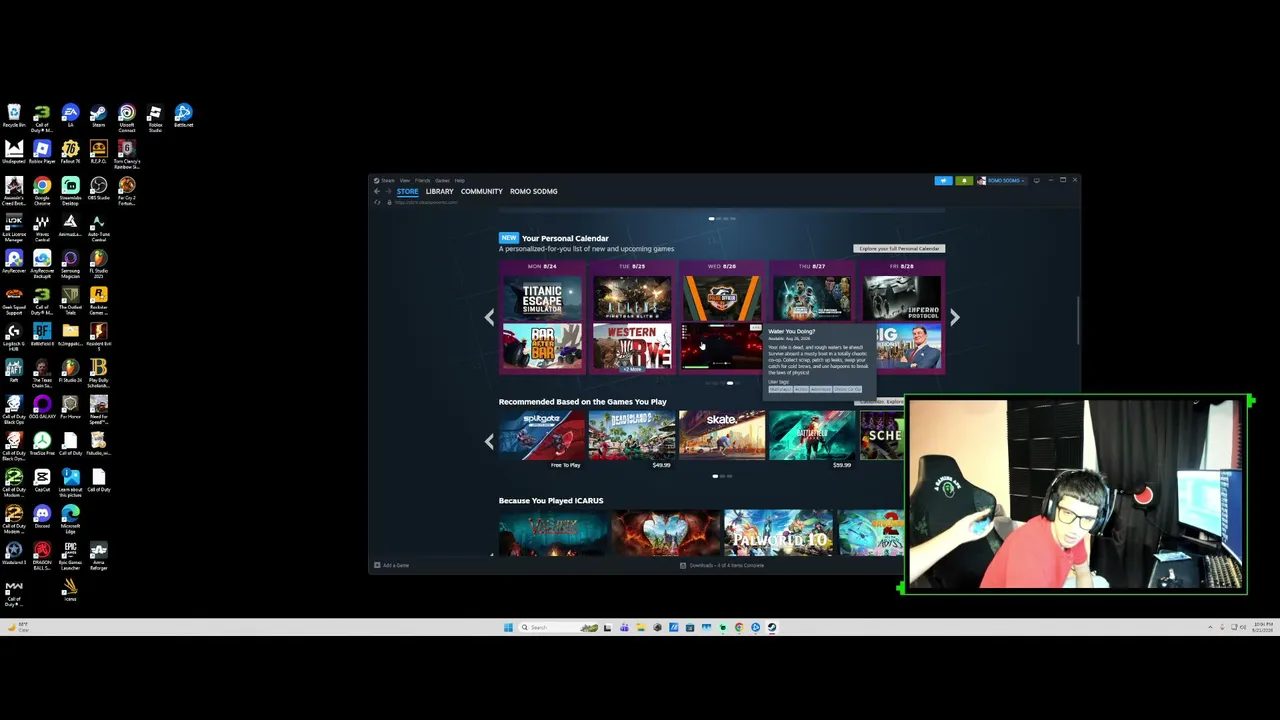This screenshot has width=1280, height=720.
Task: Open the View menu in Steam
Action: [x=404, y=181]
